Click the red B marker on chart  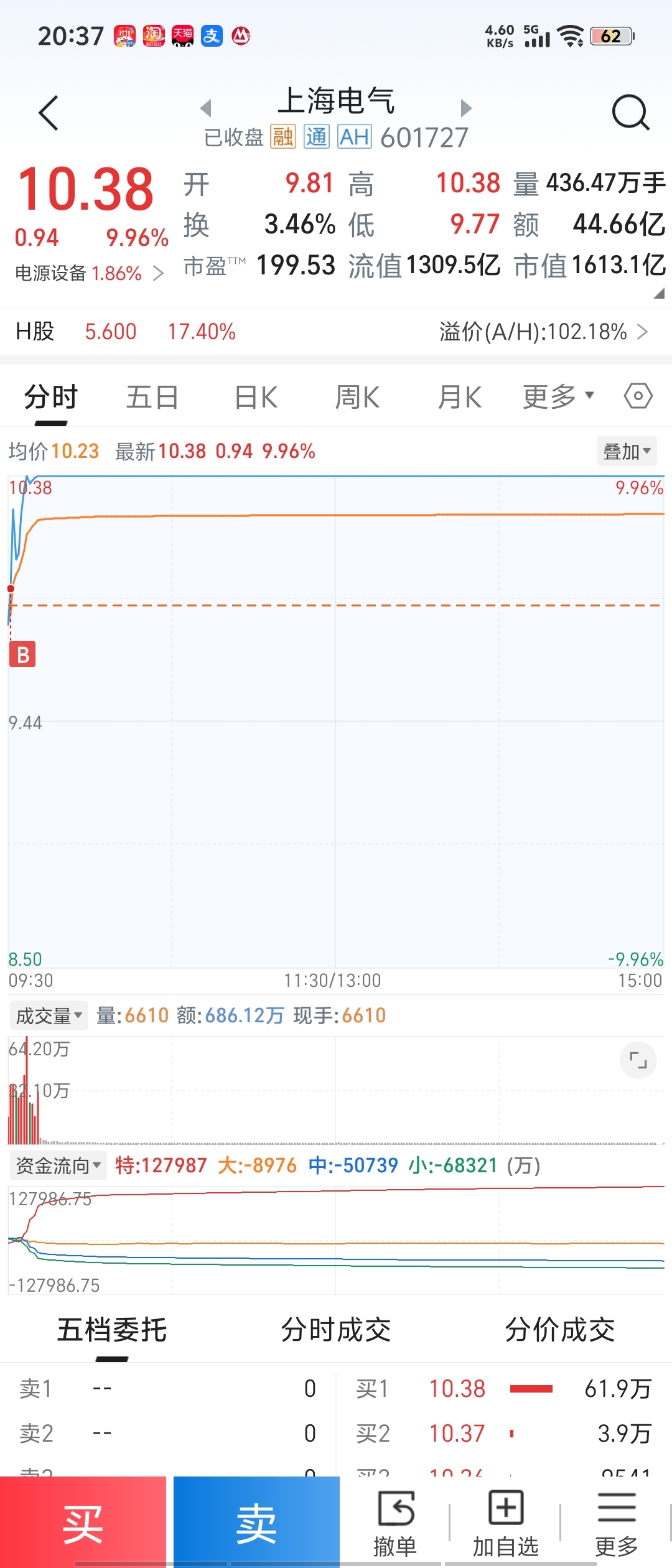pyautogui.click(x=22, y=654)
